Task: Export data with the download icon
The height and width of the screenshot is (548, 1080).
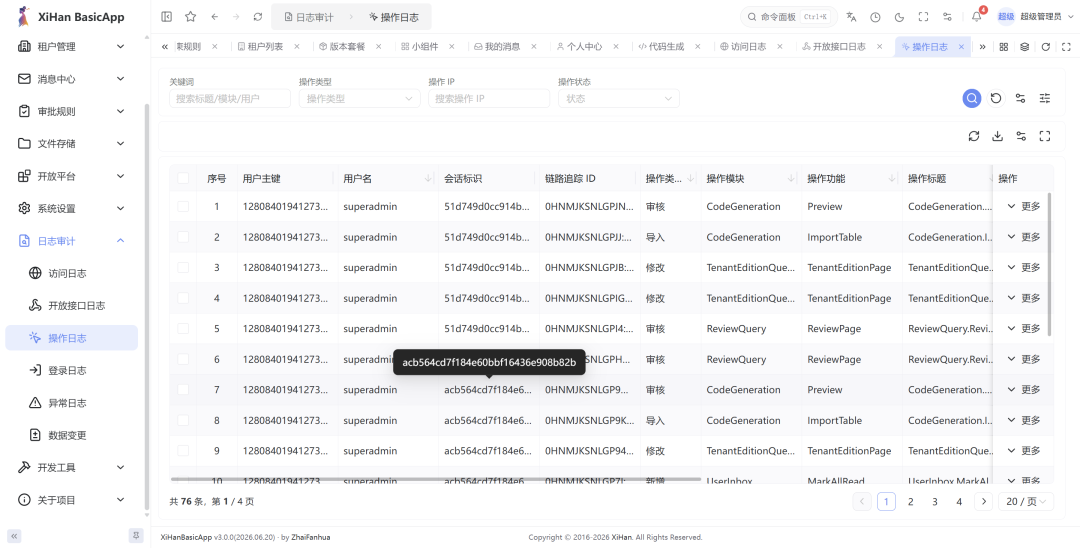Action: [x=997, y=136]
